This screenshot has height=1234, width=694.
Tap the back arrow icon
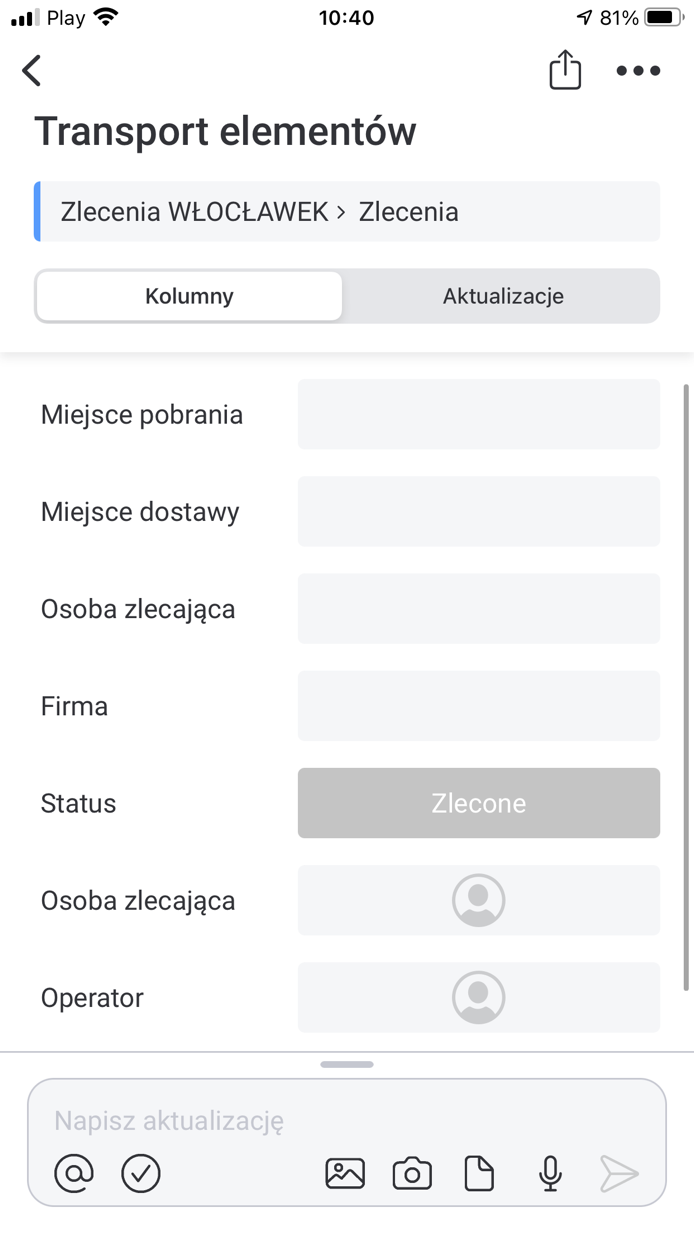[x=32, y=70]
